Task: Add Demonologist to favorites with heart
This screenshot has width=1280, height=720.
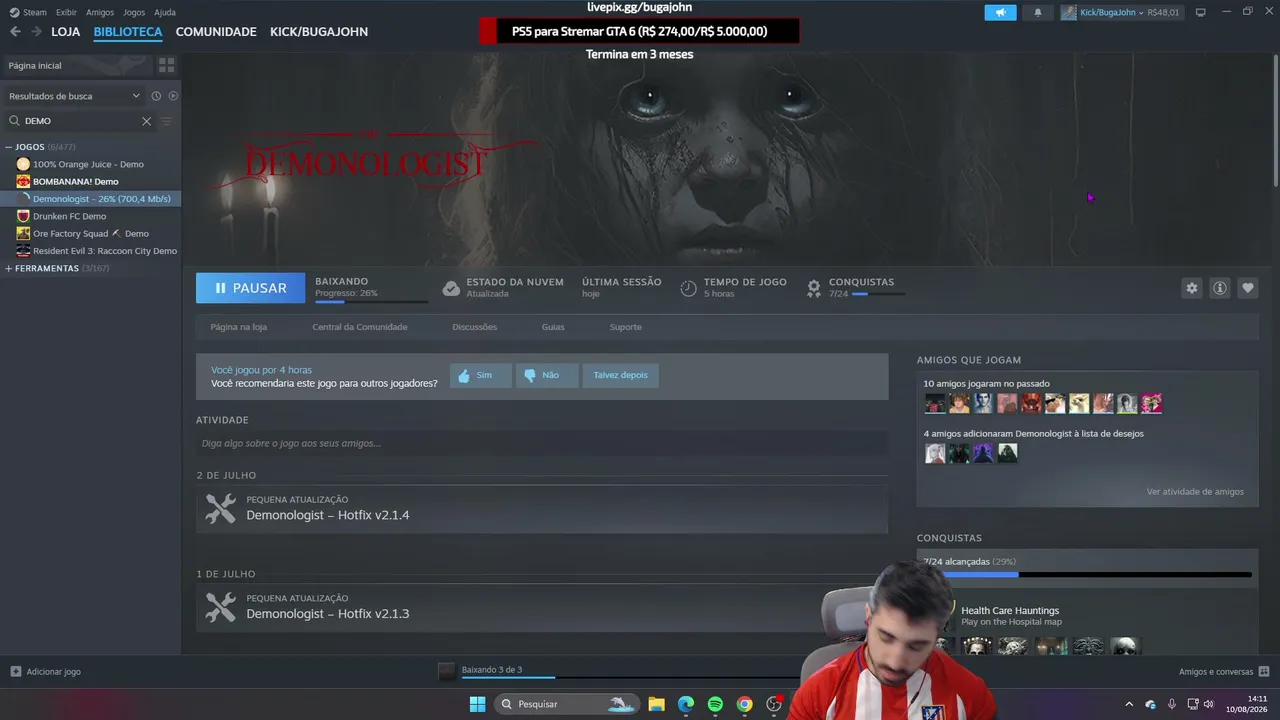Action: (x=1248, y=288)
